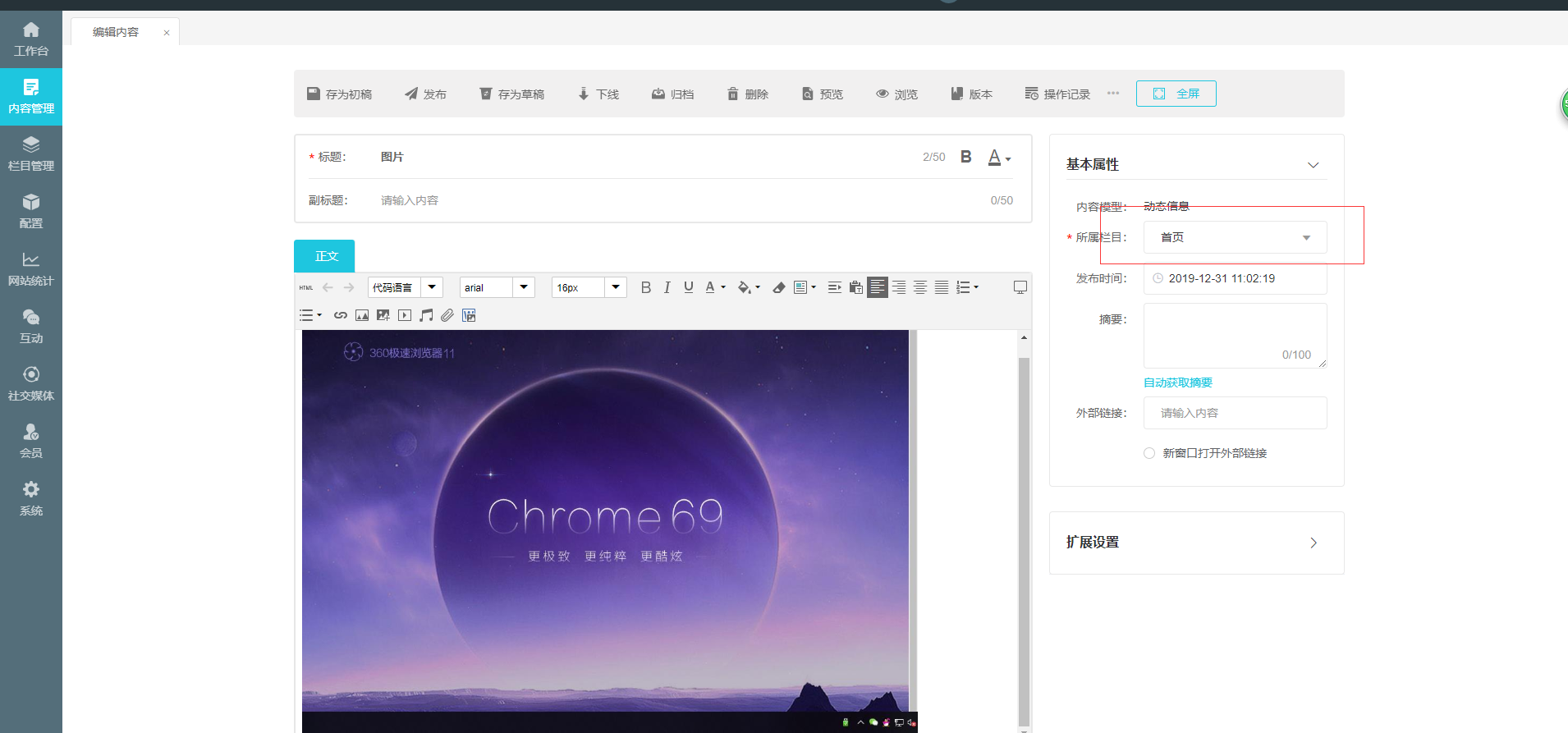Open 栏目管理 in the left sidebar
Screen dimensions: 1568x733
[x=31, y=153]
